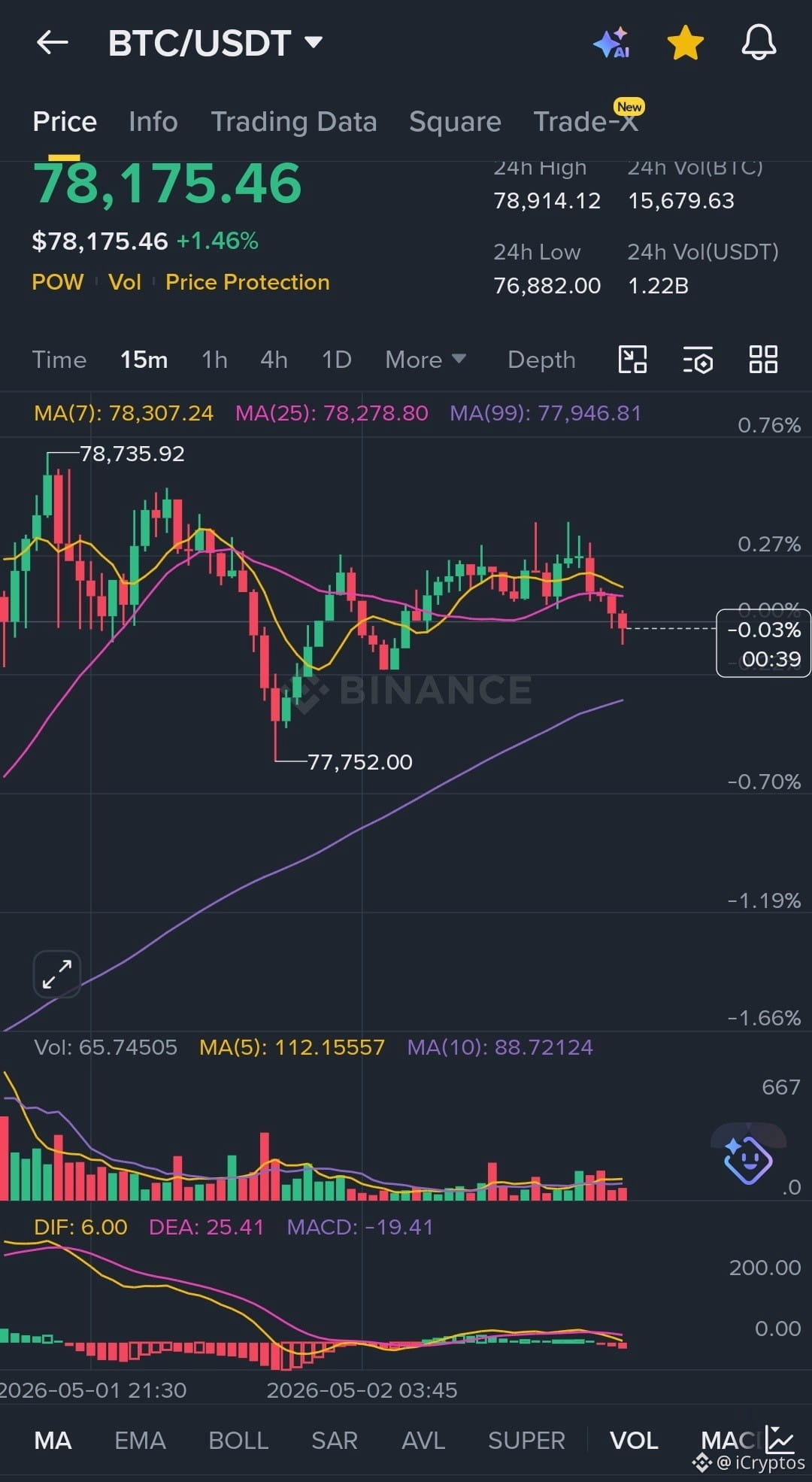Switch to the Price tab
Screen dimensions: 812x1482
click(65, 122)
